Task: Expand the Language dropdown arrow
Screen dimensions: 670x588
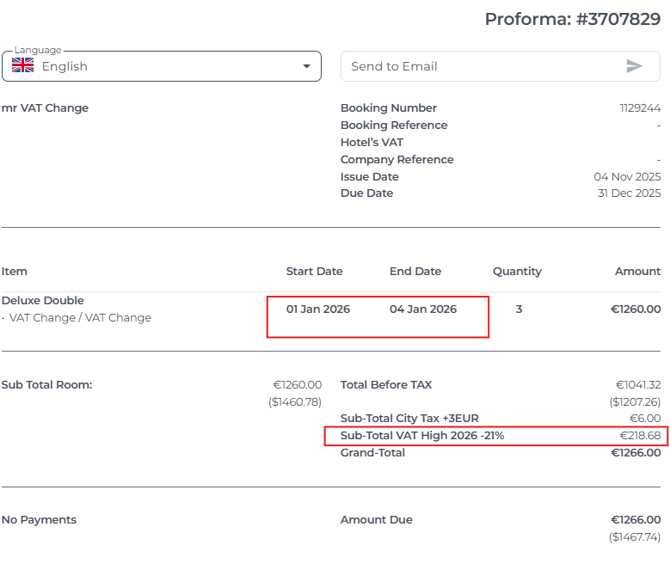Action: coord(306,67)
